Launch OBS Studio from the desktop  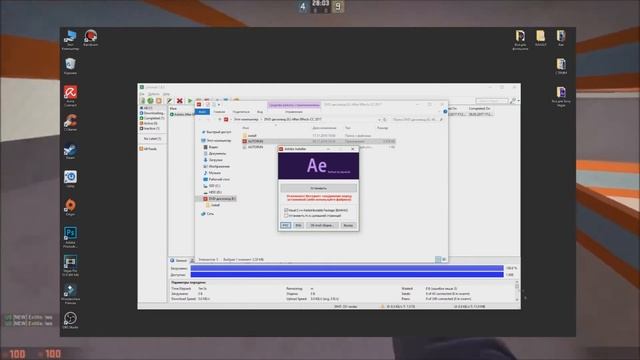pyautogui.click(x=70, y=320)
